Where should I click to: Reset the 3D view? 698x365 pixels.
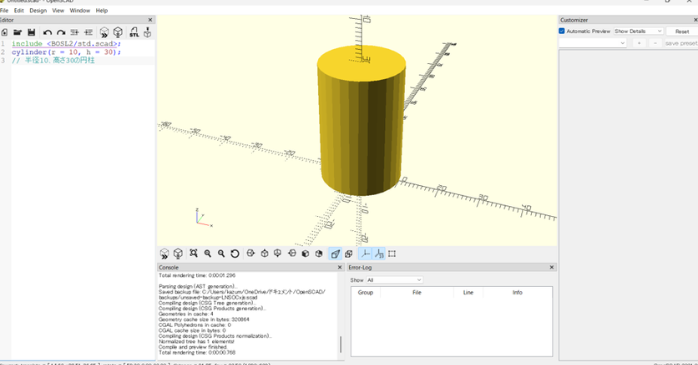pos(235,254)
